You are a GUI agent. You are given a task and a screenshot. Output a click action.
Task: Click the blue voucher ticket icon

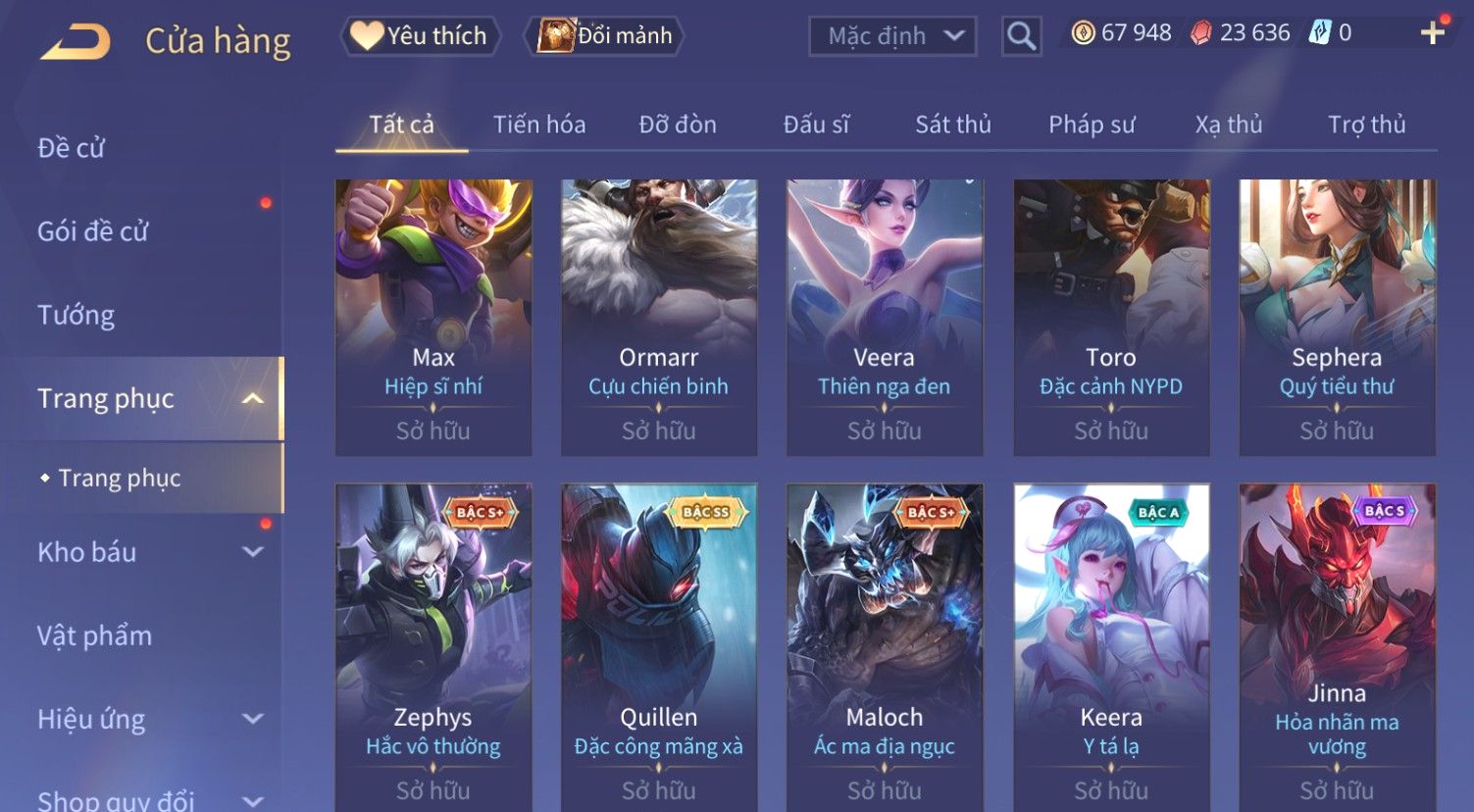(1320, 33)
